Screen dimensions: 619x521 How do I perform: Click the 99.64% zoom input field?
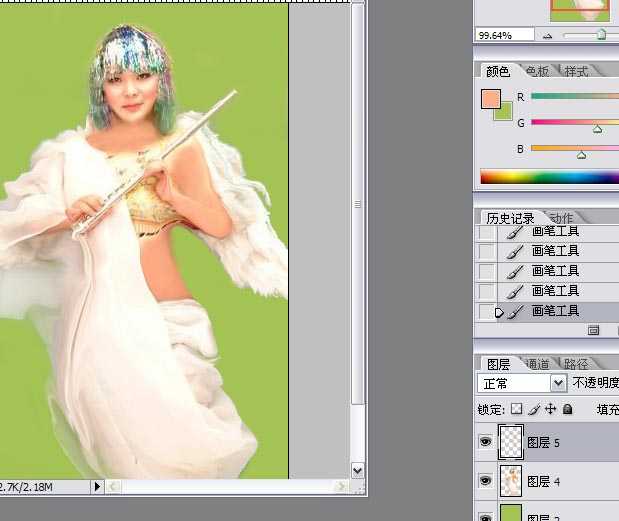tap(506, 35)
